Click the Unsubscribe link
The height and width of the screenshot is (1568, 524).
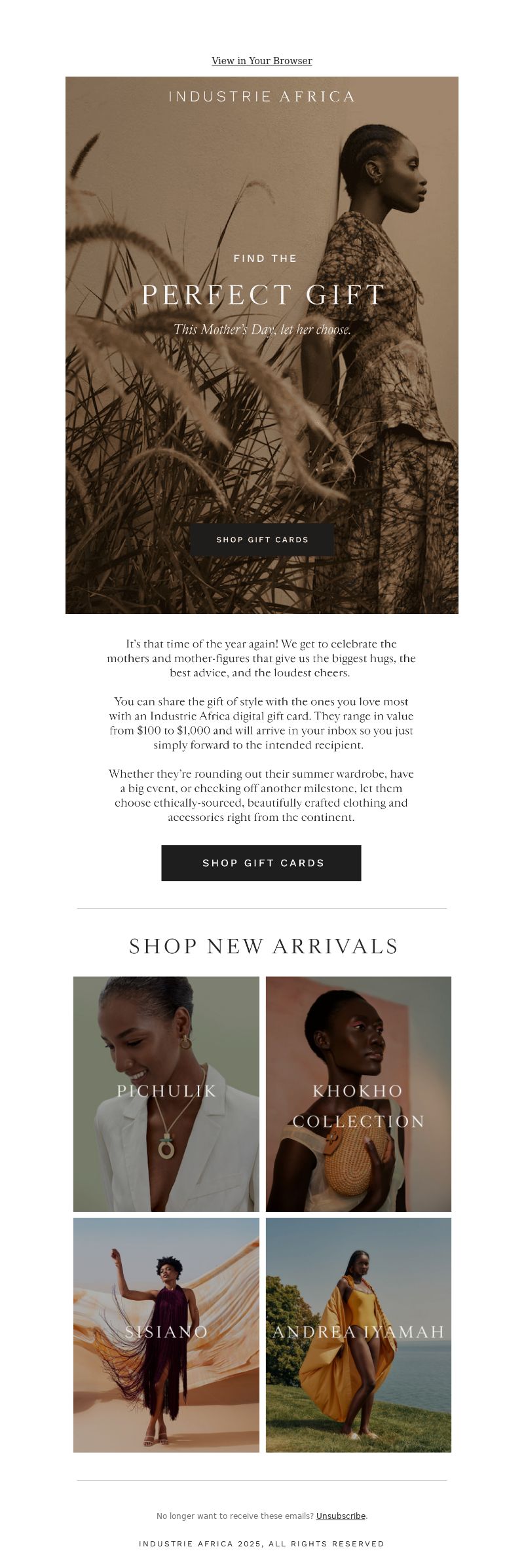(341, 1516)
